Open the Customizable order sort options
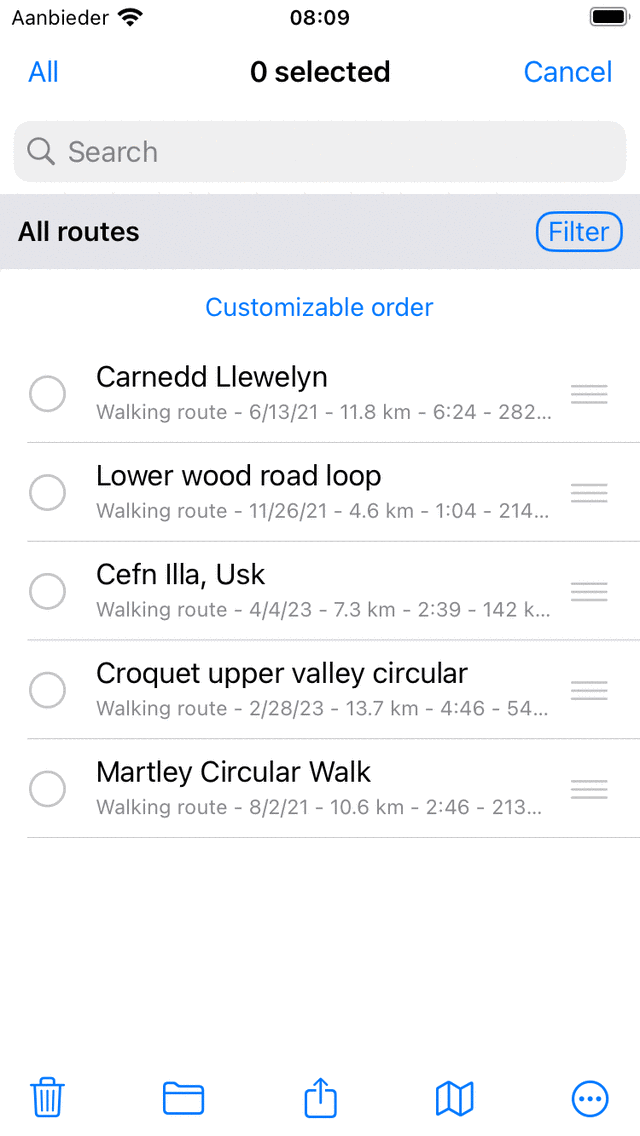640x1136 pixels. coord(319,307)
